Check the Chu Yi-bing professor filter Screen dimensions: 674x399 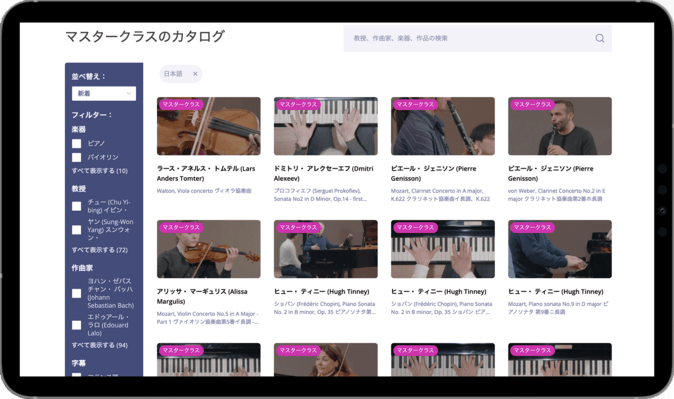(x=77, y=206)
